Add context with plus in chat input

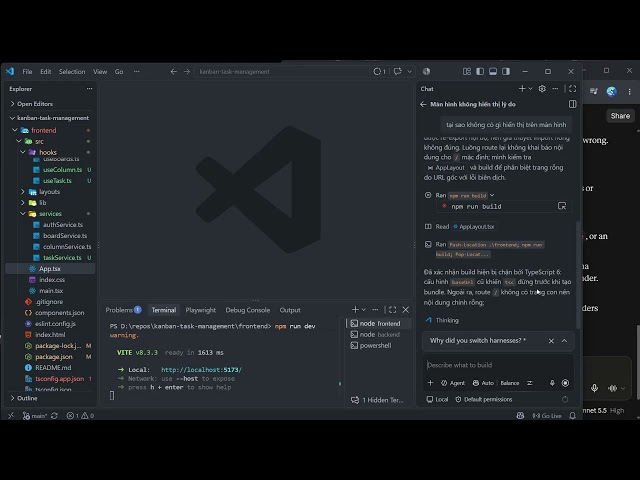tap(430, 383)
